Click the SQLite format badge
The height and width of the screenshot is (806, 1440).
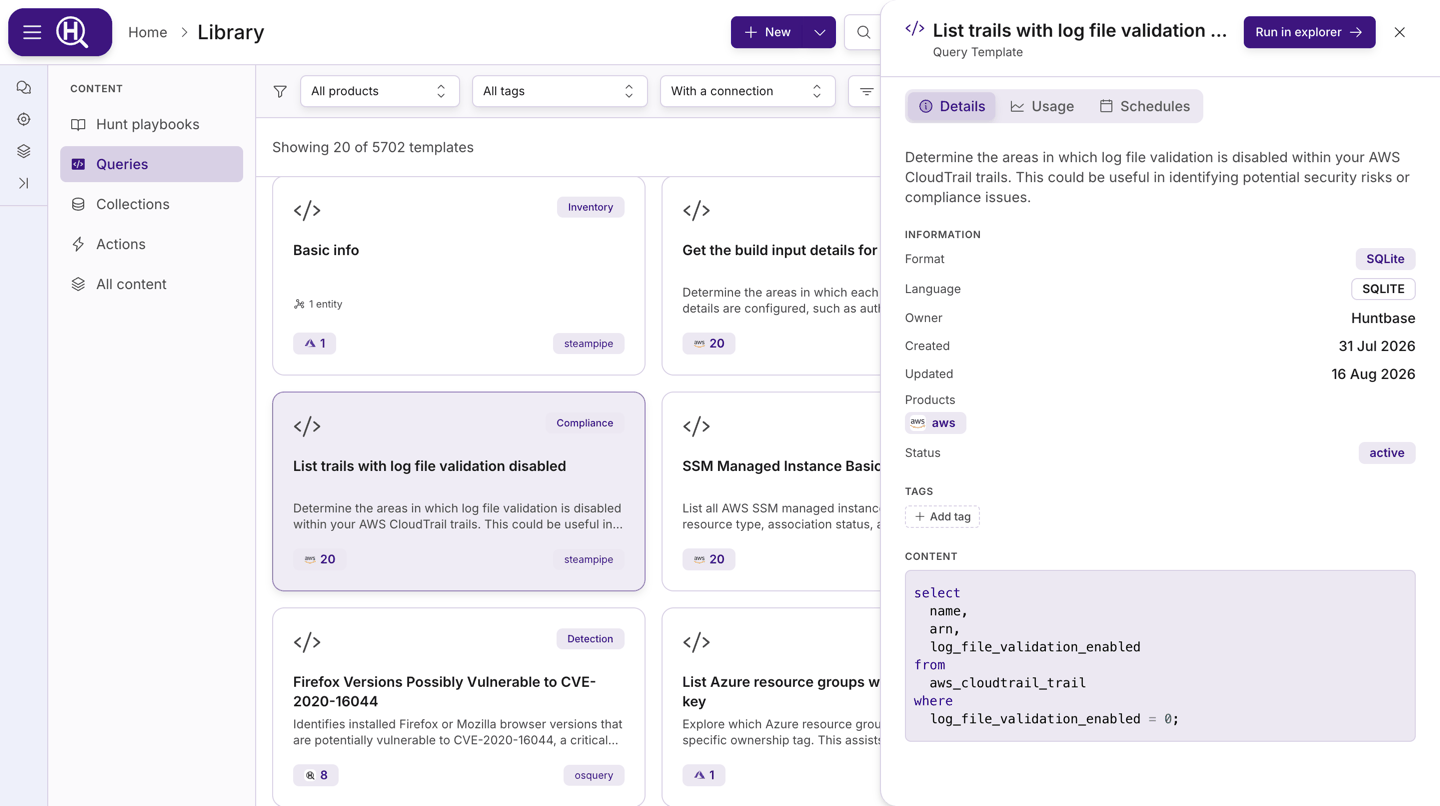pos(1385,259)
